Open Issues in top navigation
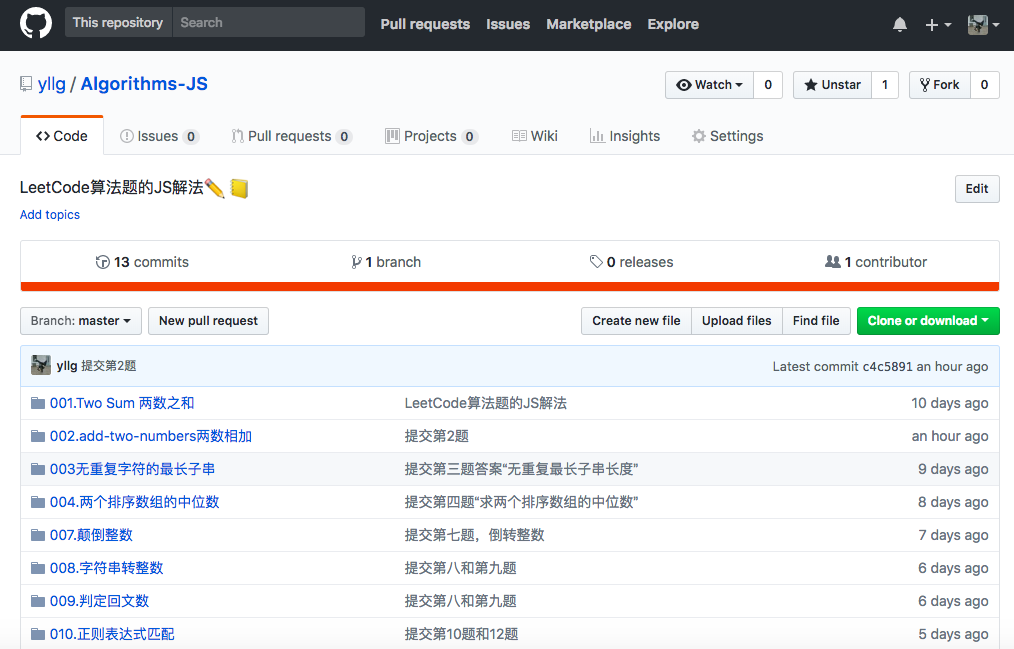 coord(508,24)
